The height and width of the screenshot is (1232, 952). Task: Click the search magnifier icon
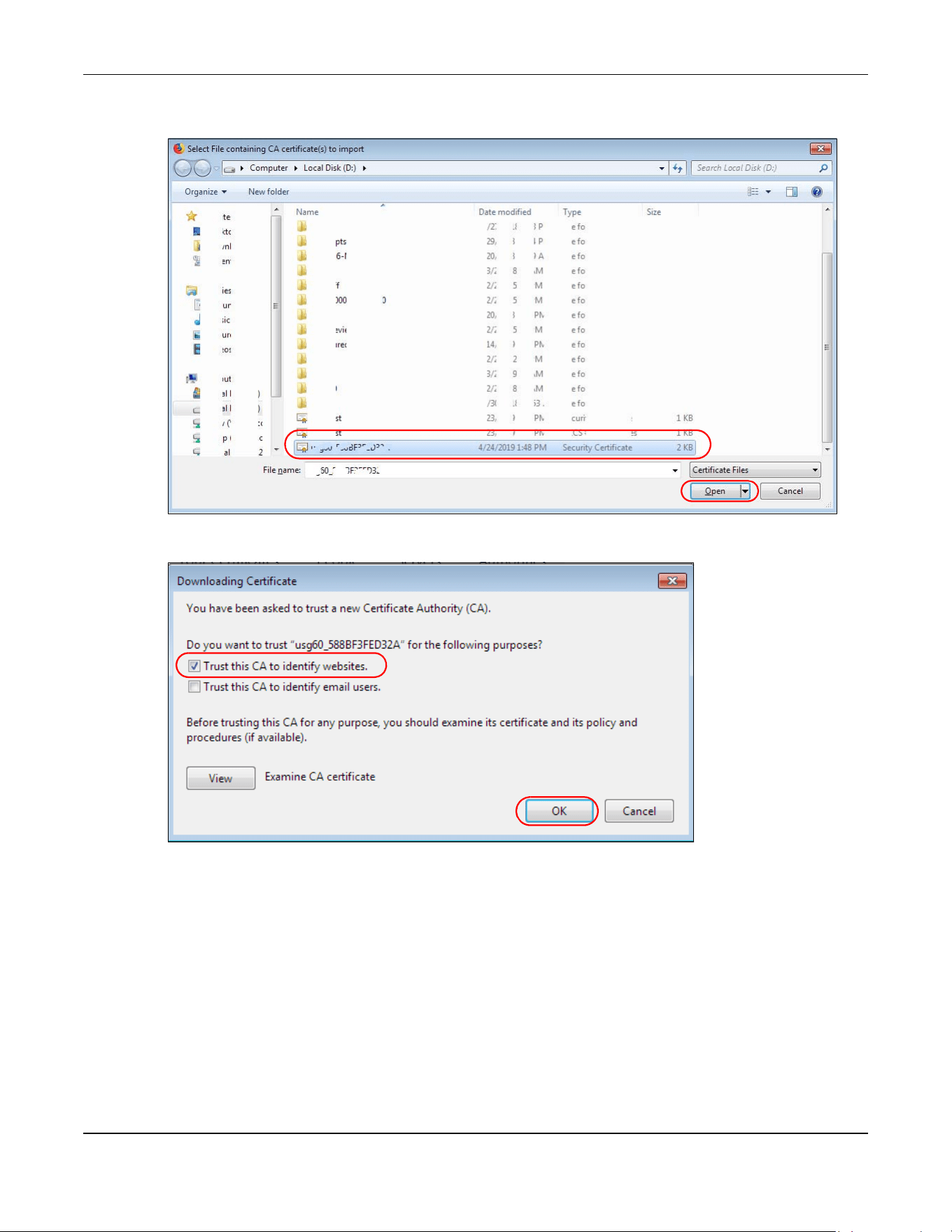[823, 168]
